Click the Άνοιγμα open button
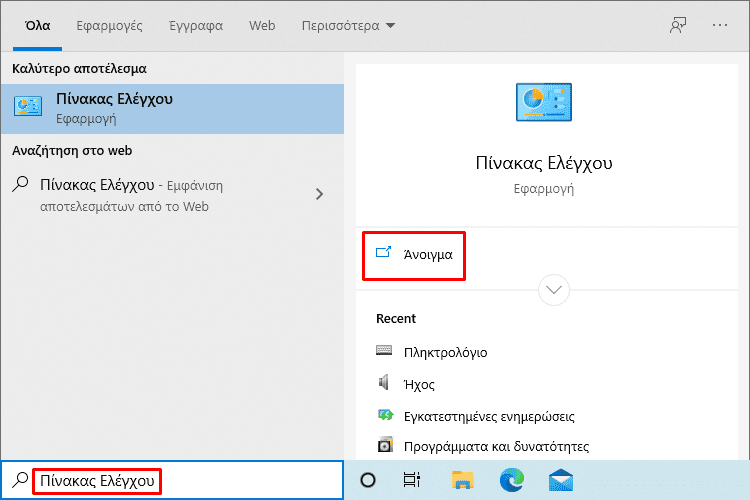This screenshot has width=750, height=500. point(414,255)
